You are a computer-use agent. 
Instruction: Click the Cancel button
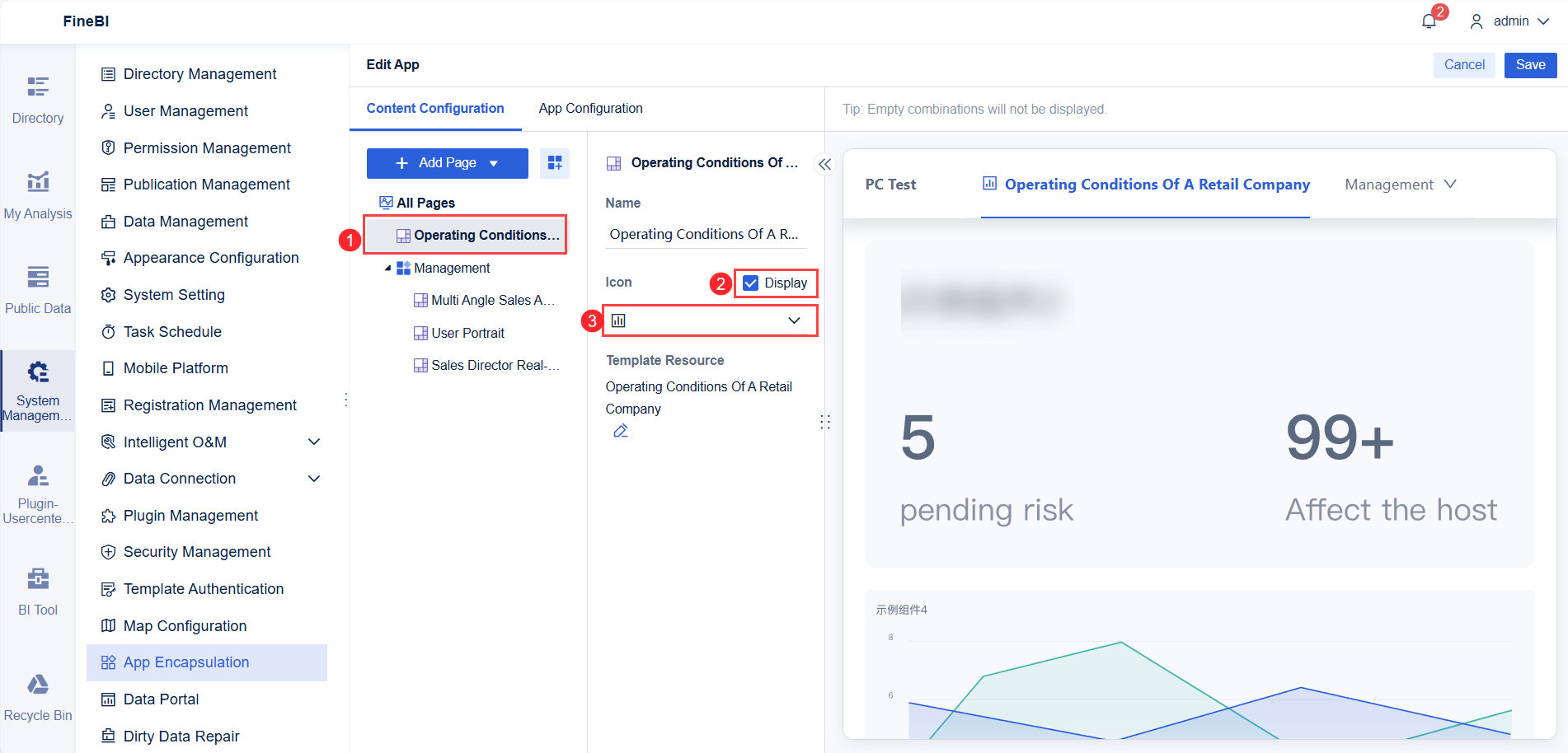1464,65
